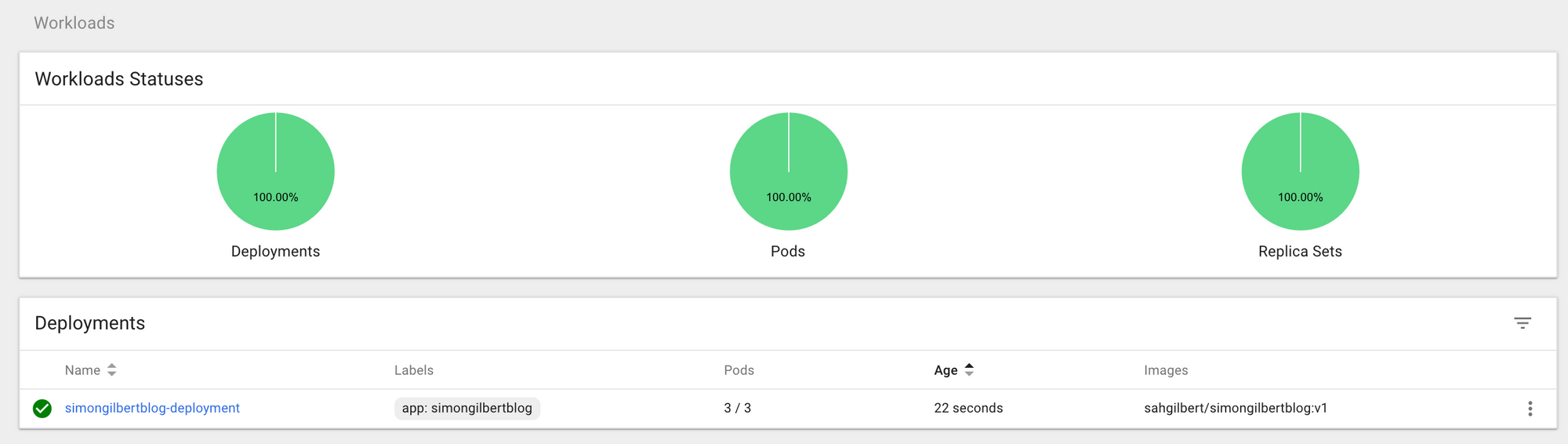Click the Pods status pie chart
Viewport: 1568px width, 444px height.
click(789, 171)
